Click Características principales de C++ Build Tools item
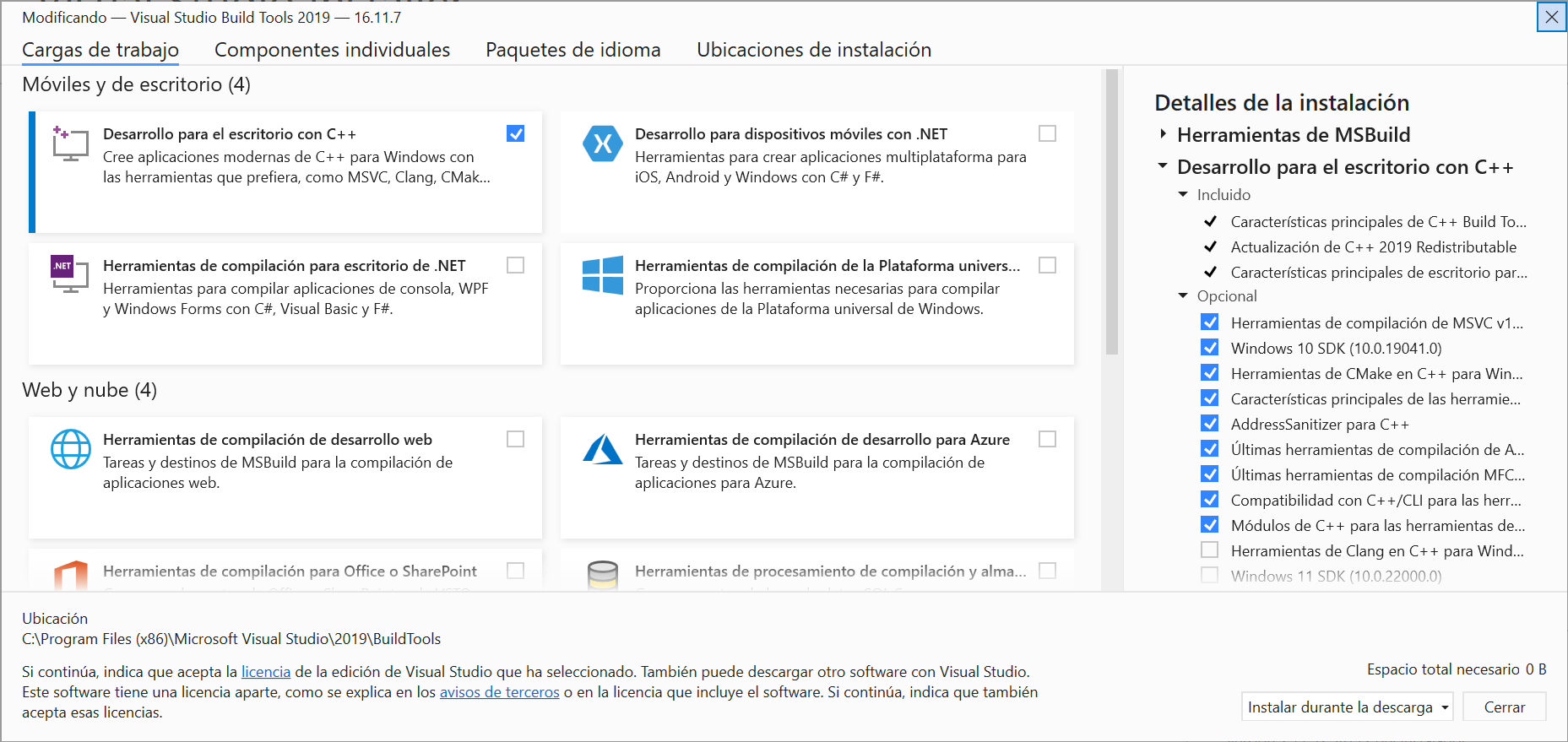The height and width of the screenshot is (742, 1568). tap(1379, 222)
